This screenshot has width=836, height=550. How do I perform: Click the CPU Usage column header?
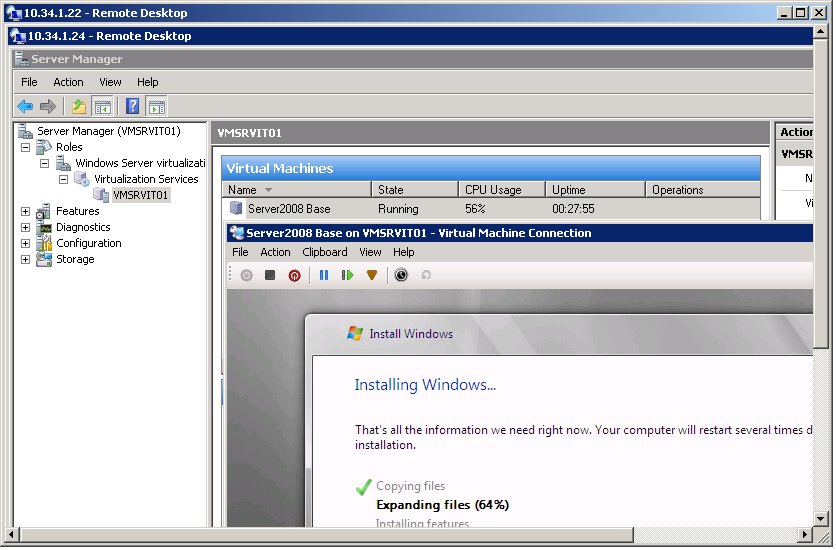point(502,190)
